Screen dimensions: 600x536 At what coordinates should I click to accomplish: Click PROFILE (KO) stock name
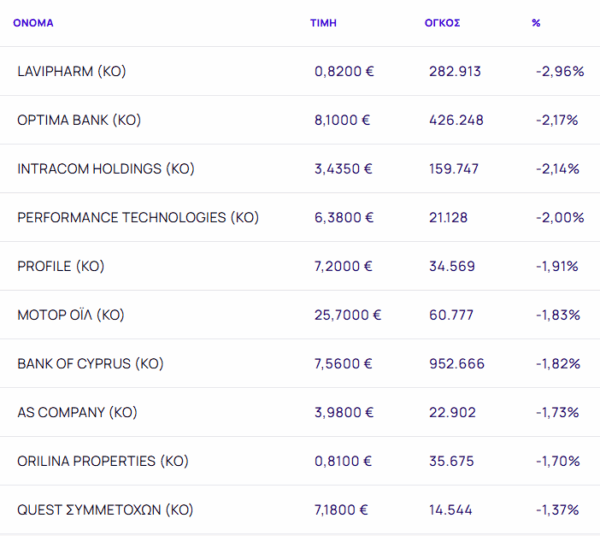point(60,266)
